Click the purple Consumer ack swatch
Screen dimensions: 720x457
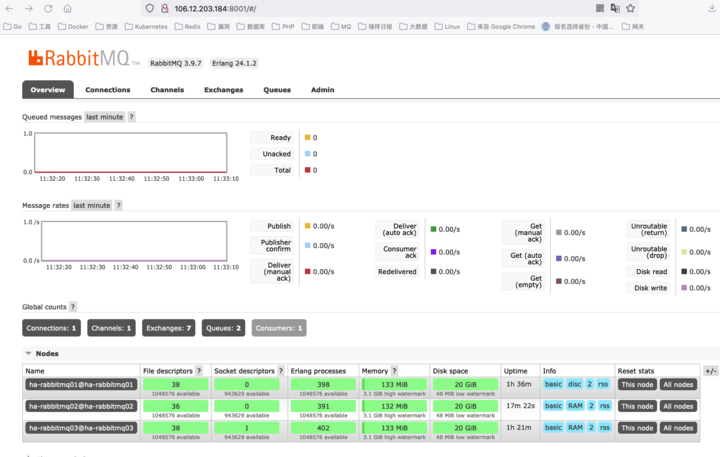[433, 252]
